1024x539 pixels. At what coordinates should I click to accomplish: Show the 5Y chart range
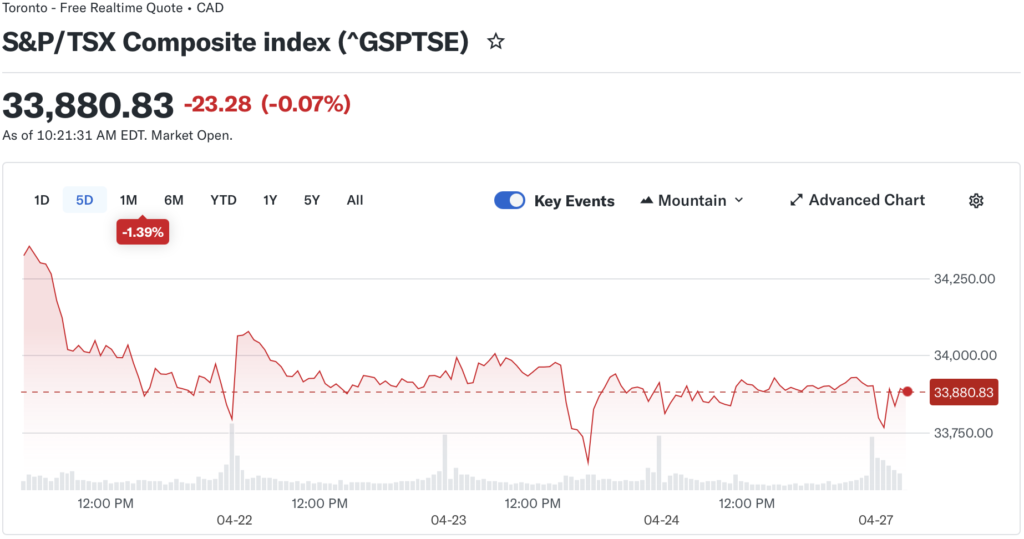312,200
